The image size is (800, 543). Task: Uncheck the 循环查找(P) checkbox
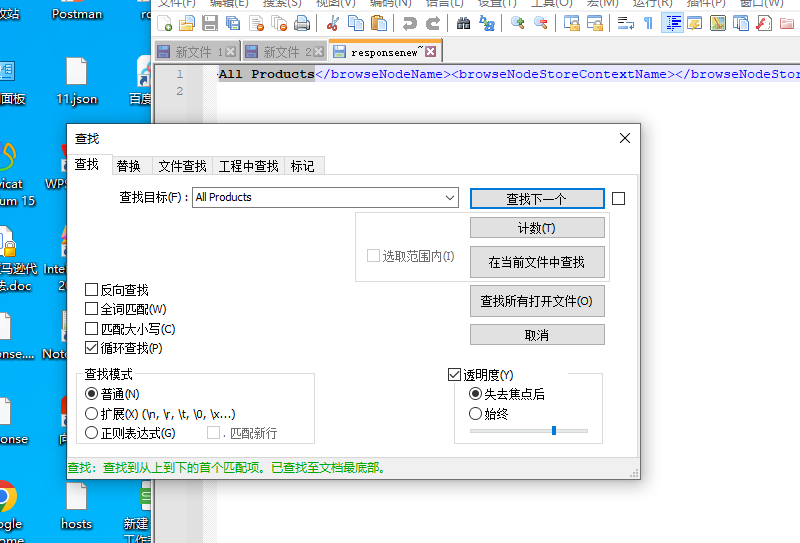tap(91, 348)
